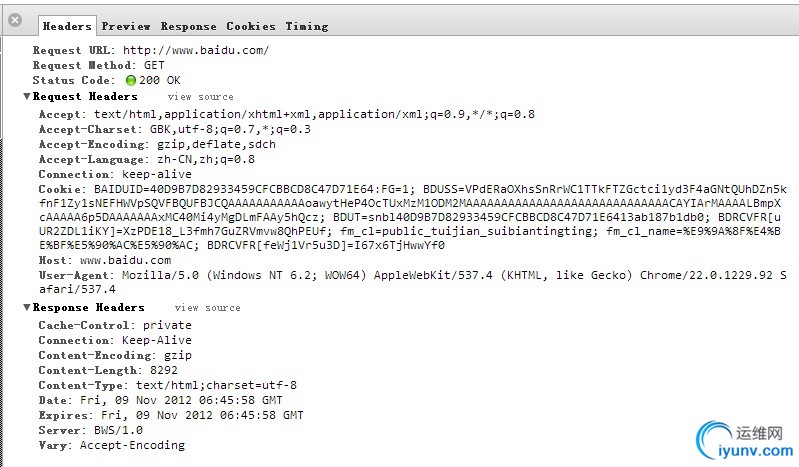
Task: Select the Headers tab
Action: click(67, 26)
